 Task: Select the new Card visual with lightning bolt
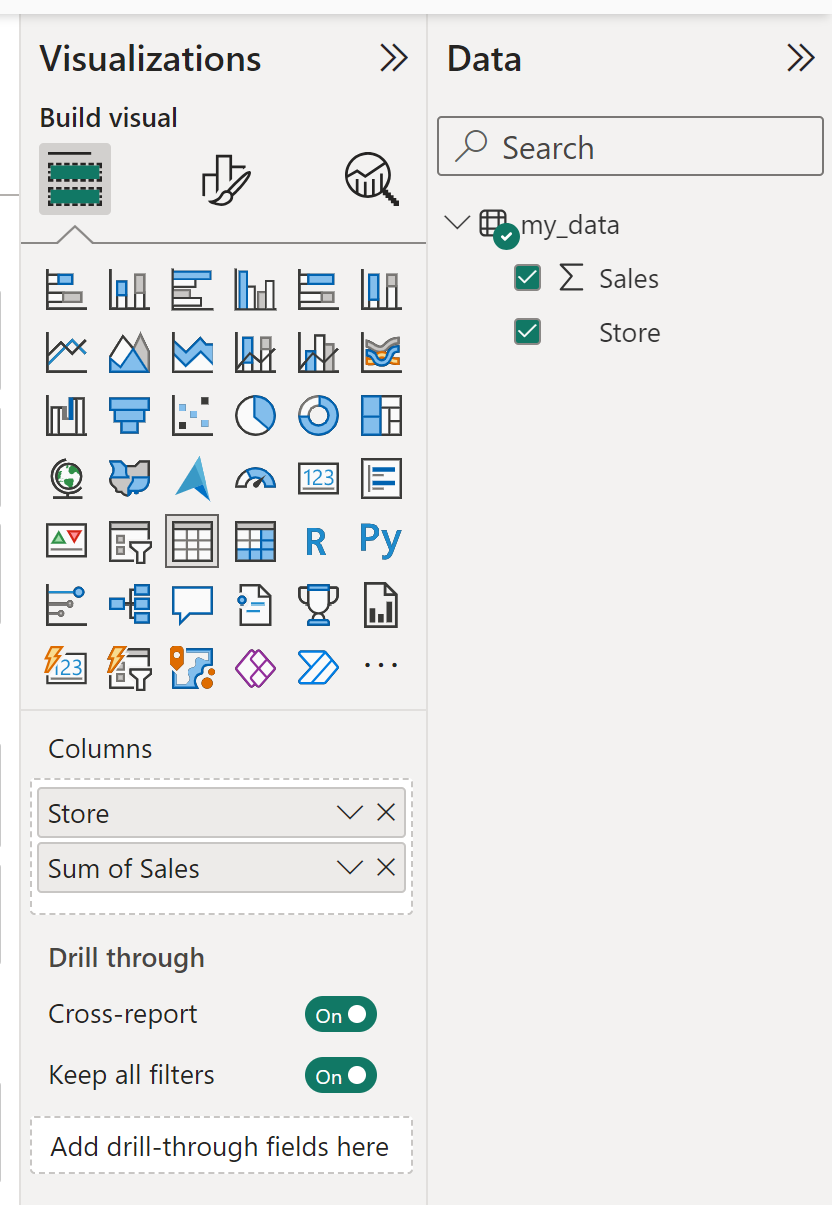[66, 666]
